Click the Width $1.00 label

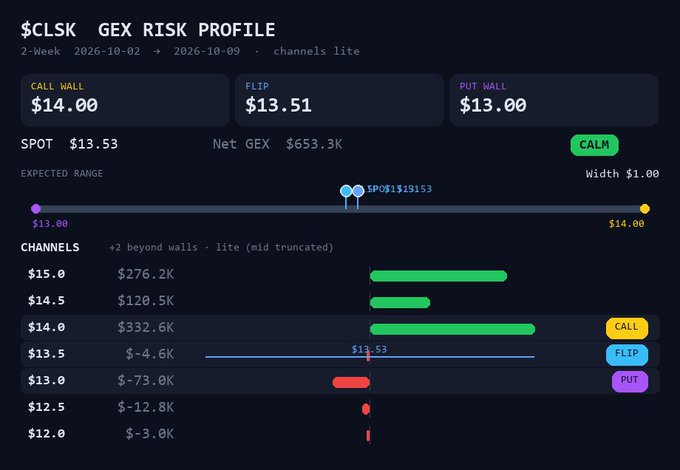click(x=622, y=174)
